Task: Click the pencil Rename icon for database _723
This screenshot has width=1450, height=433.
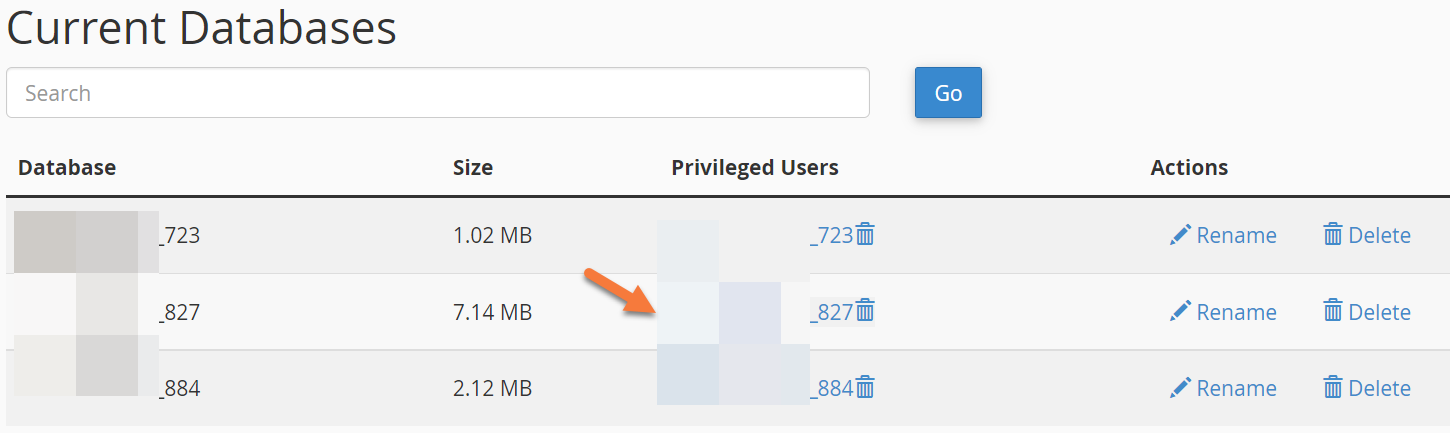Action: tap(1181, 235)
